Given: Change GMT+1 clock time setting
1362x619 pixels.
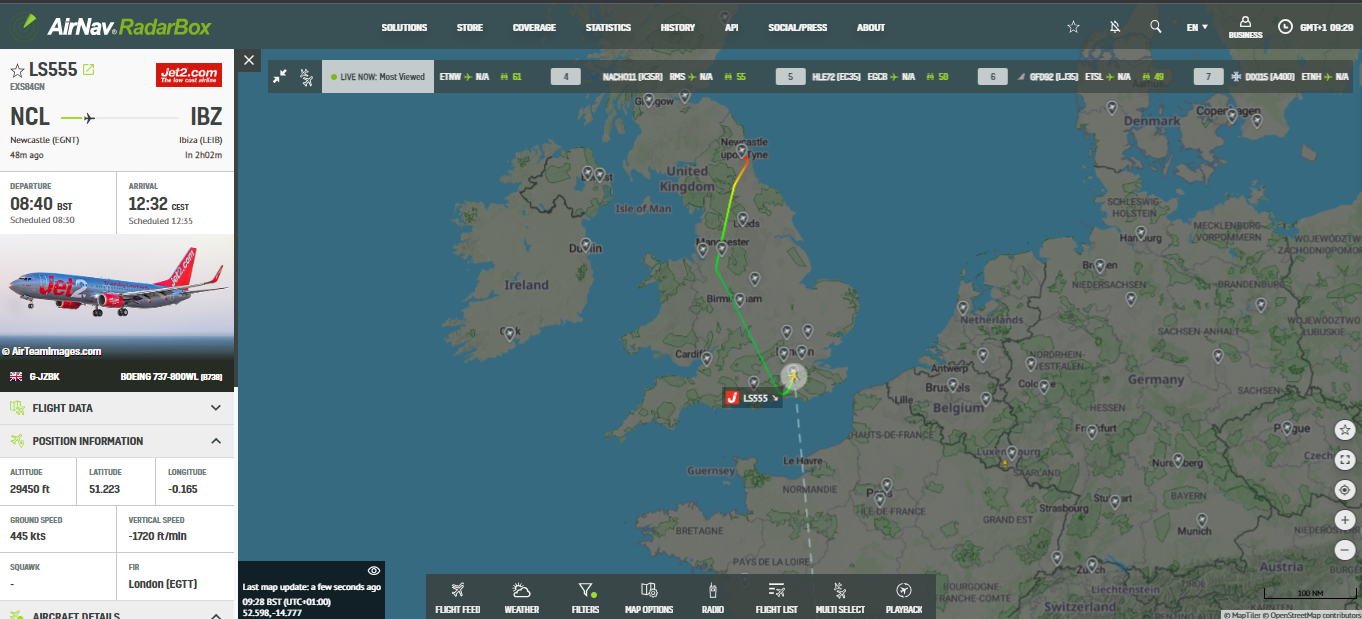Looking at the screenshot, I should pos(1315,27).
